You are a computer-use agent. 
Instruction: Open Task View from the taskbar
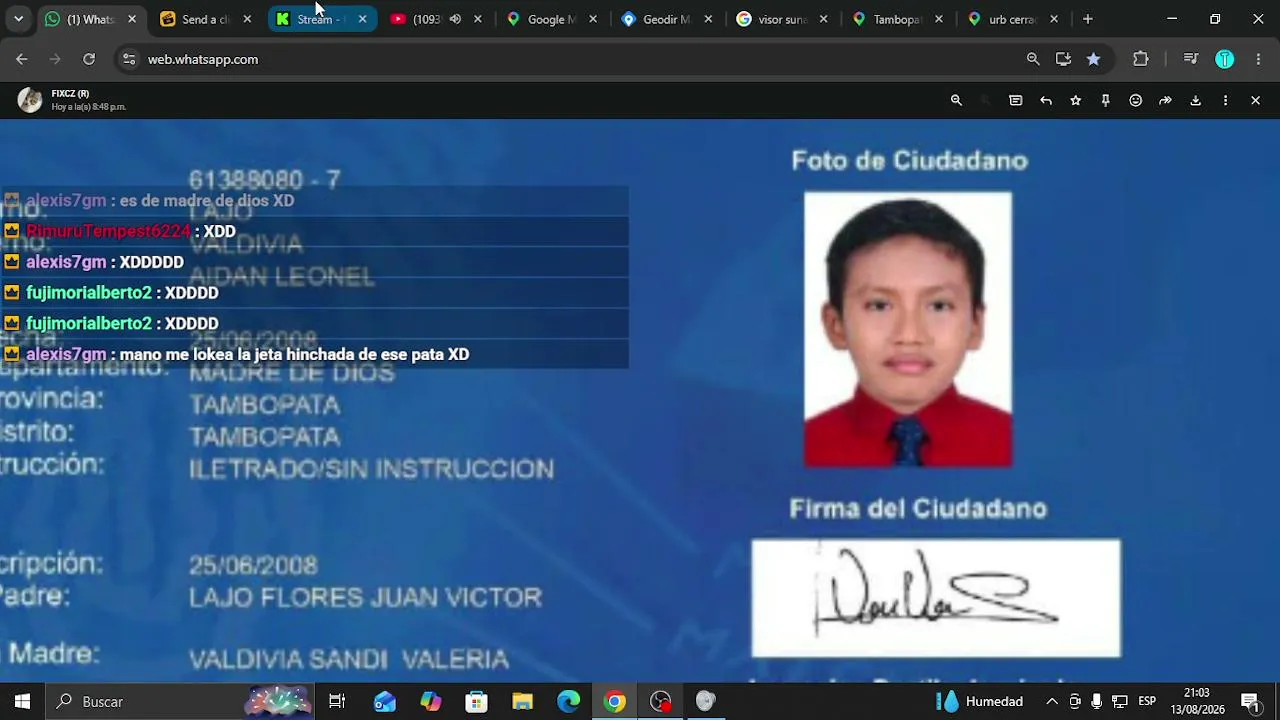click(x=337, y=701)
